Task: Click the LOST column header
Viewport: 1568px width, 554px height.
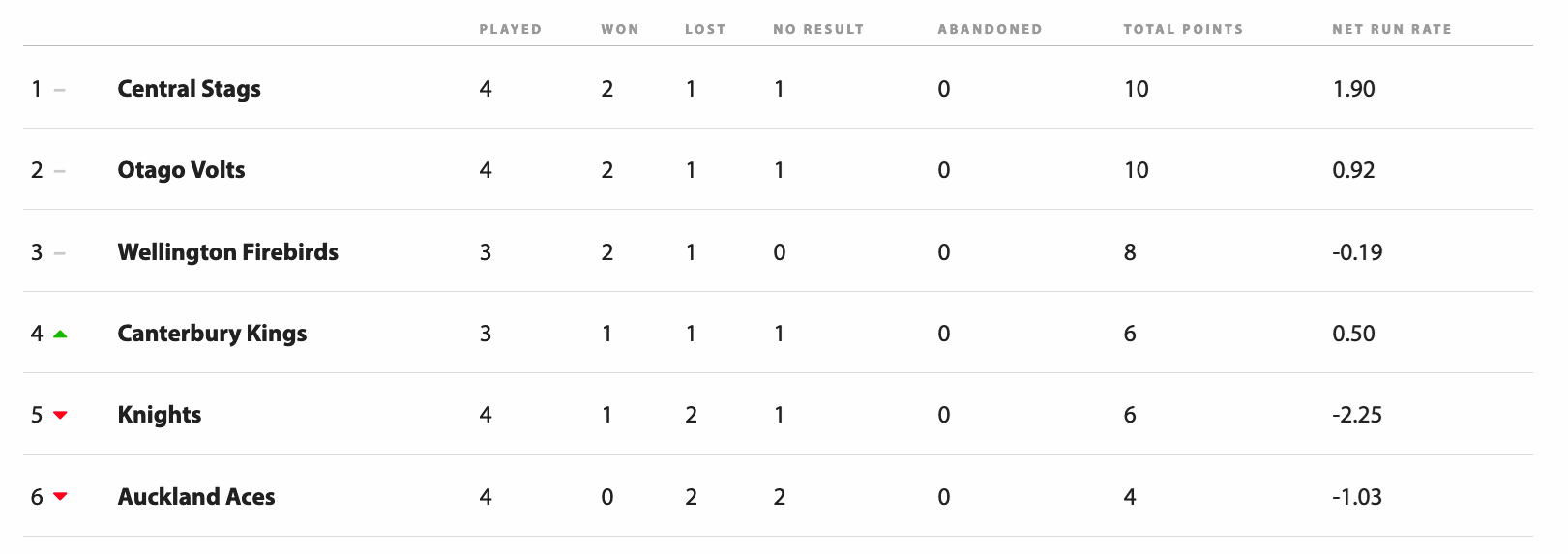Action: click(x=705, y=29)
